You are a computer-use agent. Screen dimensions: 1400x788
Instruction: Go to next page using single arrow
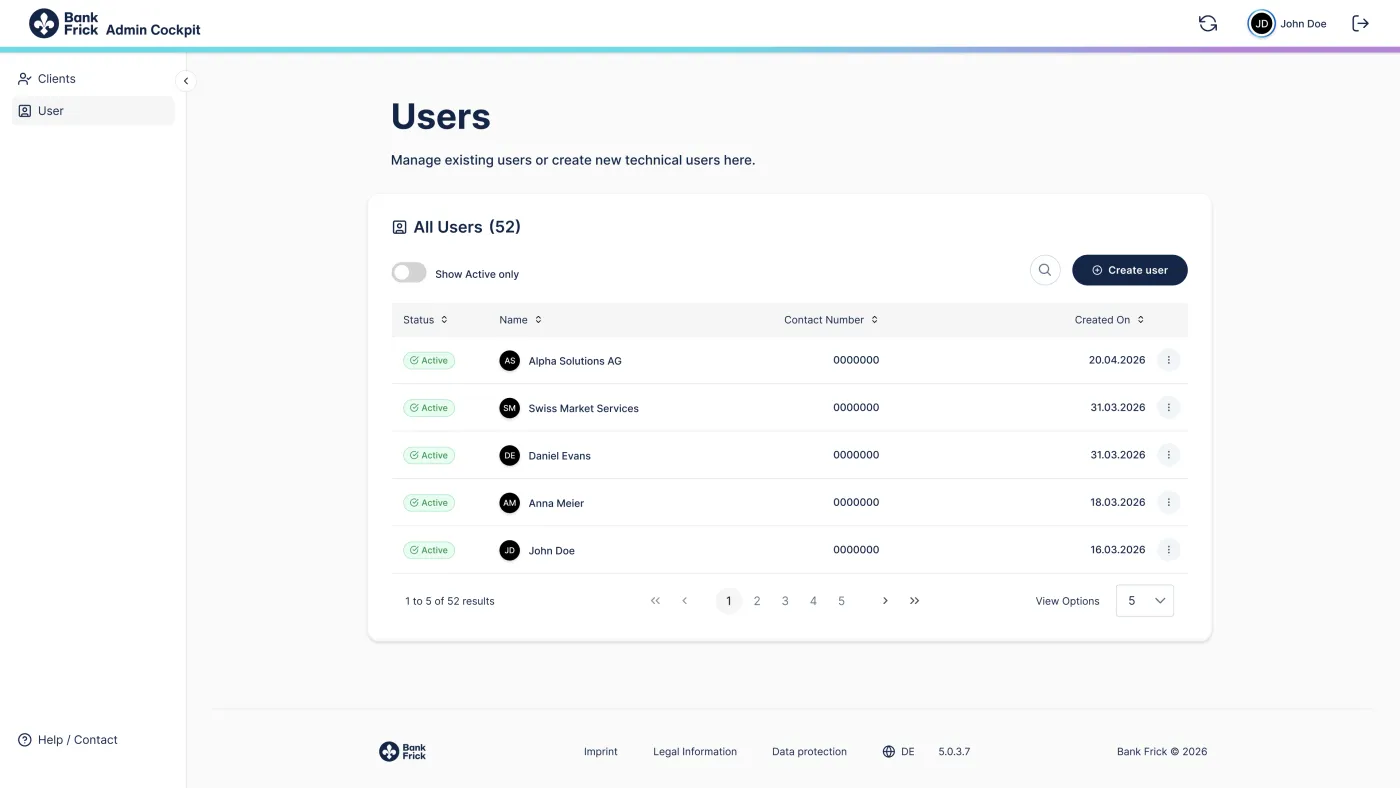pos(885,601)
